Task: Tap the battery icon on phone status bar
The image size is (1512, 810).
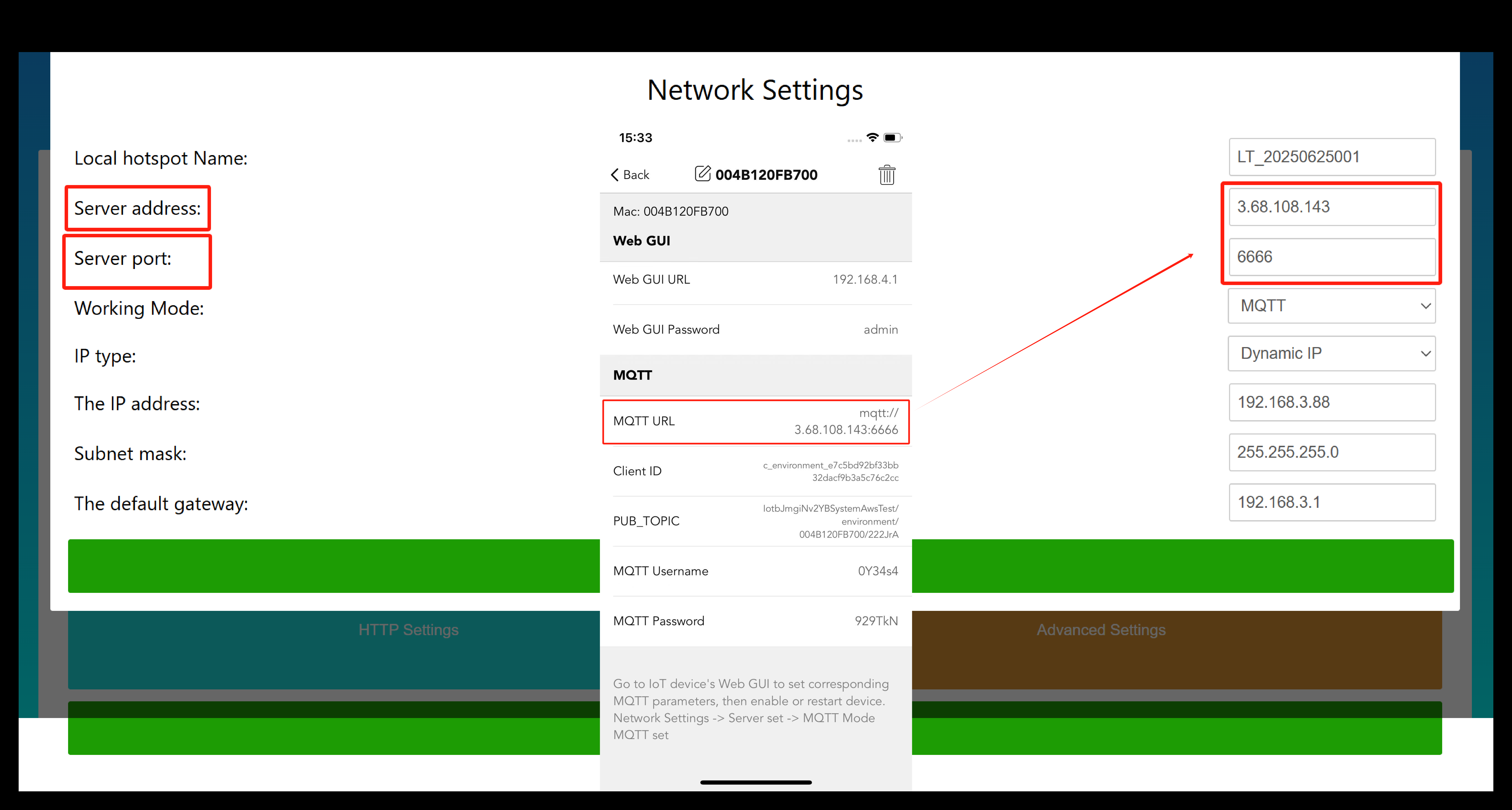Action: (892, 138)
